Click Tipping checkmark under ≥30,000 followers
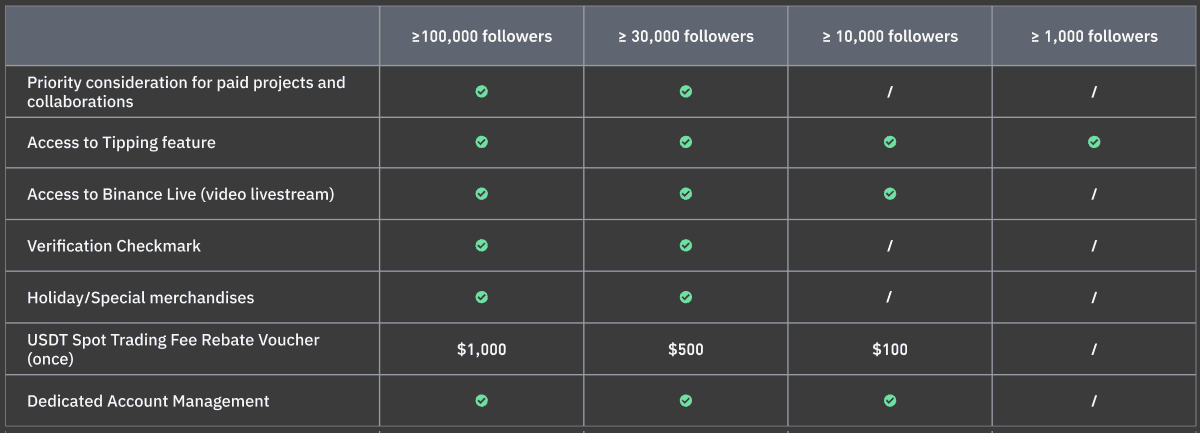1200x433 pixels. (686, 142)
